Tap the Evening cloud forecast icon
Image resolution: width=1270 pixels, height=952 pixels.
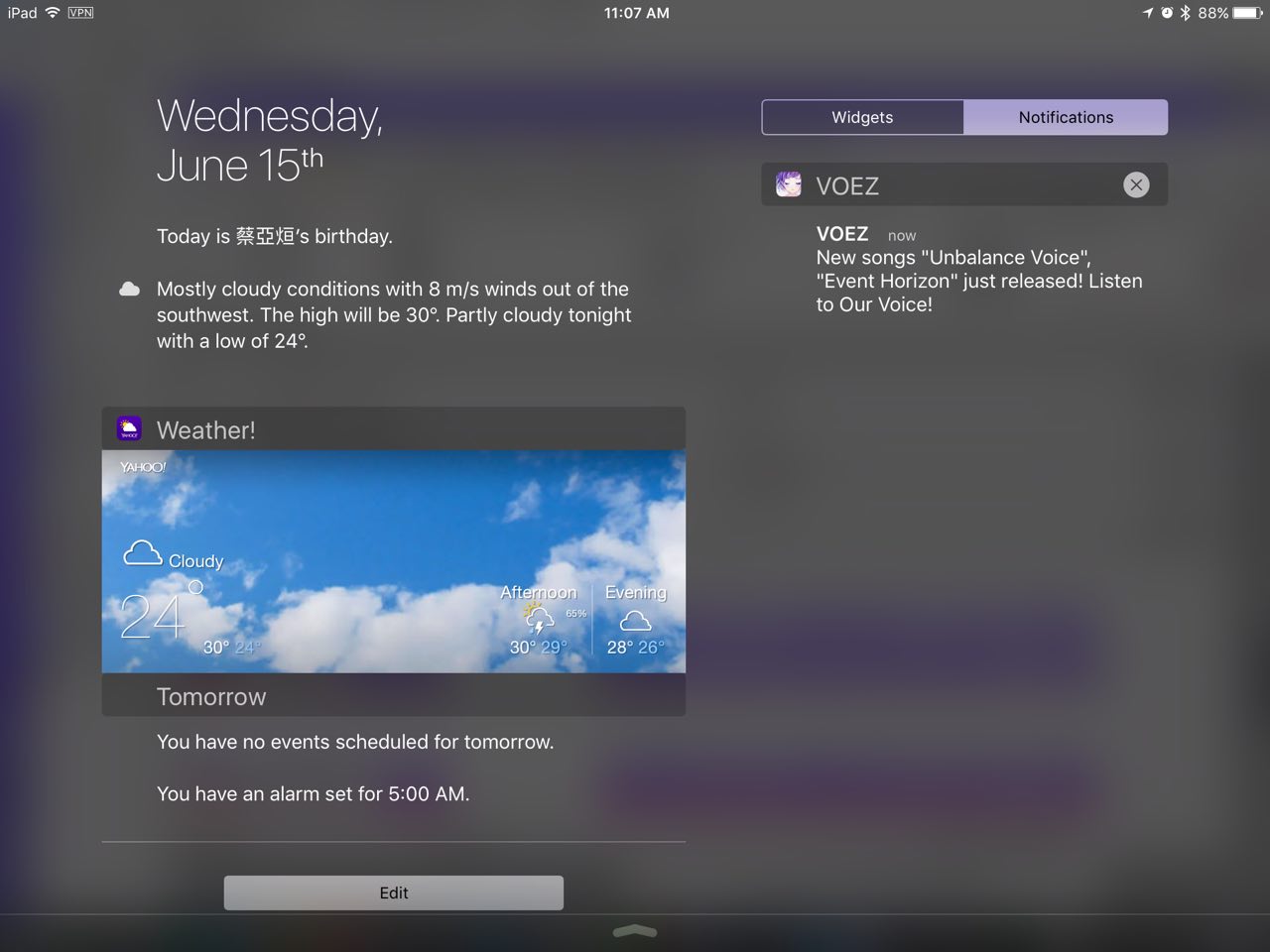click(x=635, y=621)
